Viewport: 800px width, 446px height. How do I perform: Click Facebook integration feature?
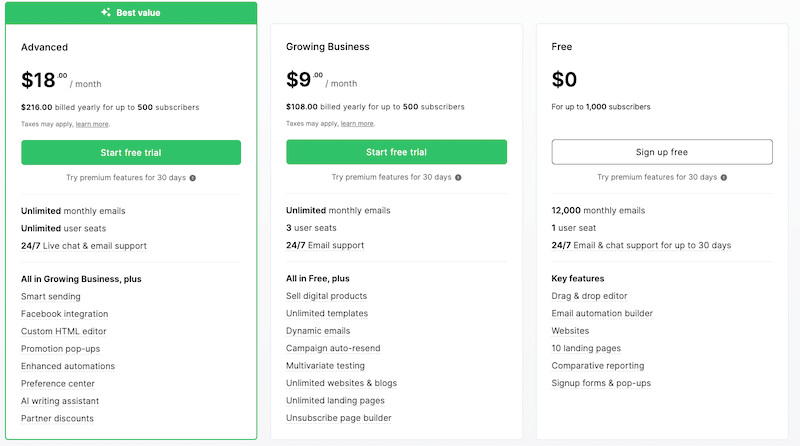pos(64,314)
